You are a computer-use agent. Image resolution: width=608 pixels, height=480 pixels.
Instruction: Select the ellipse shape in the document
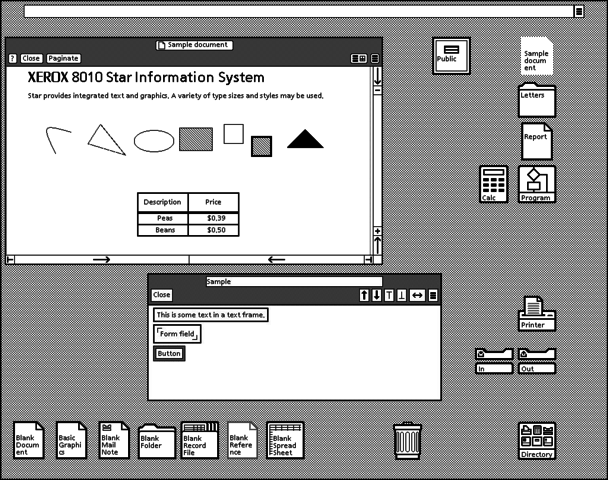[154, 141]
